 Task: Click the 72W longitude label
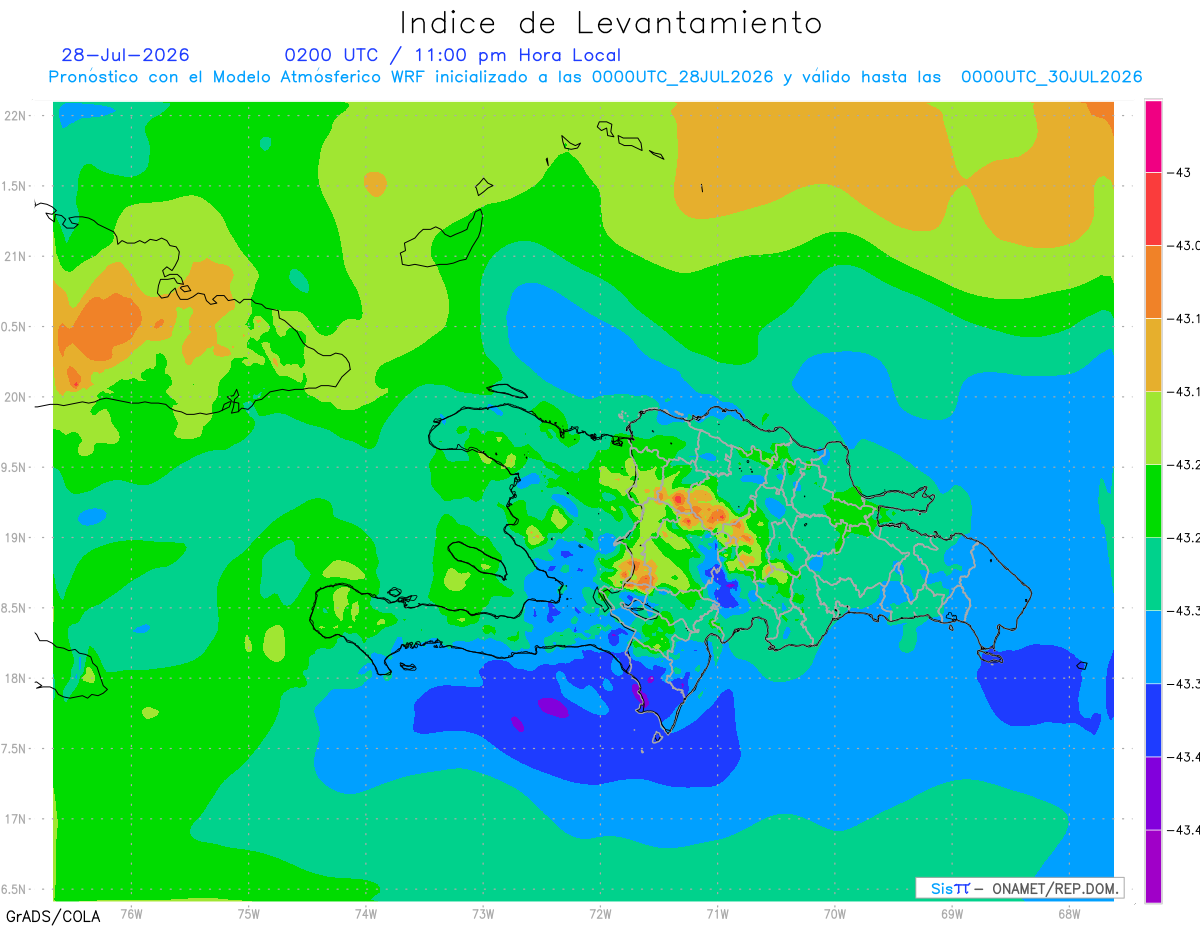(x=600, y=914)
